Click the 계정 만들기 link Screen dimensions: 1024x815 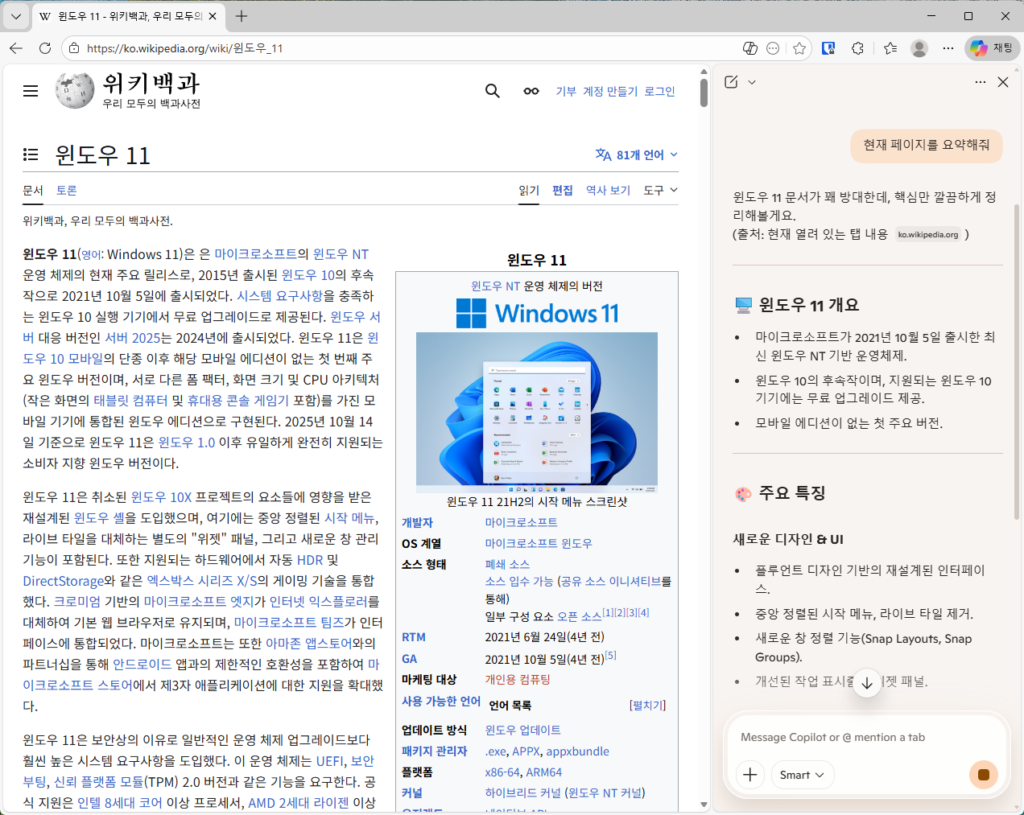click(610, 91)
